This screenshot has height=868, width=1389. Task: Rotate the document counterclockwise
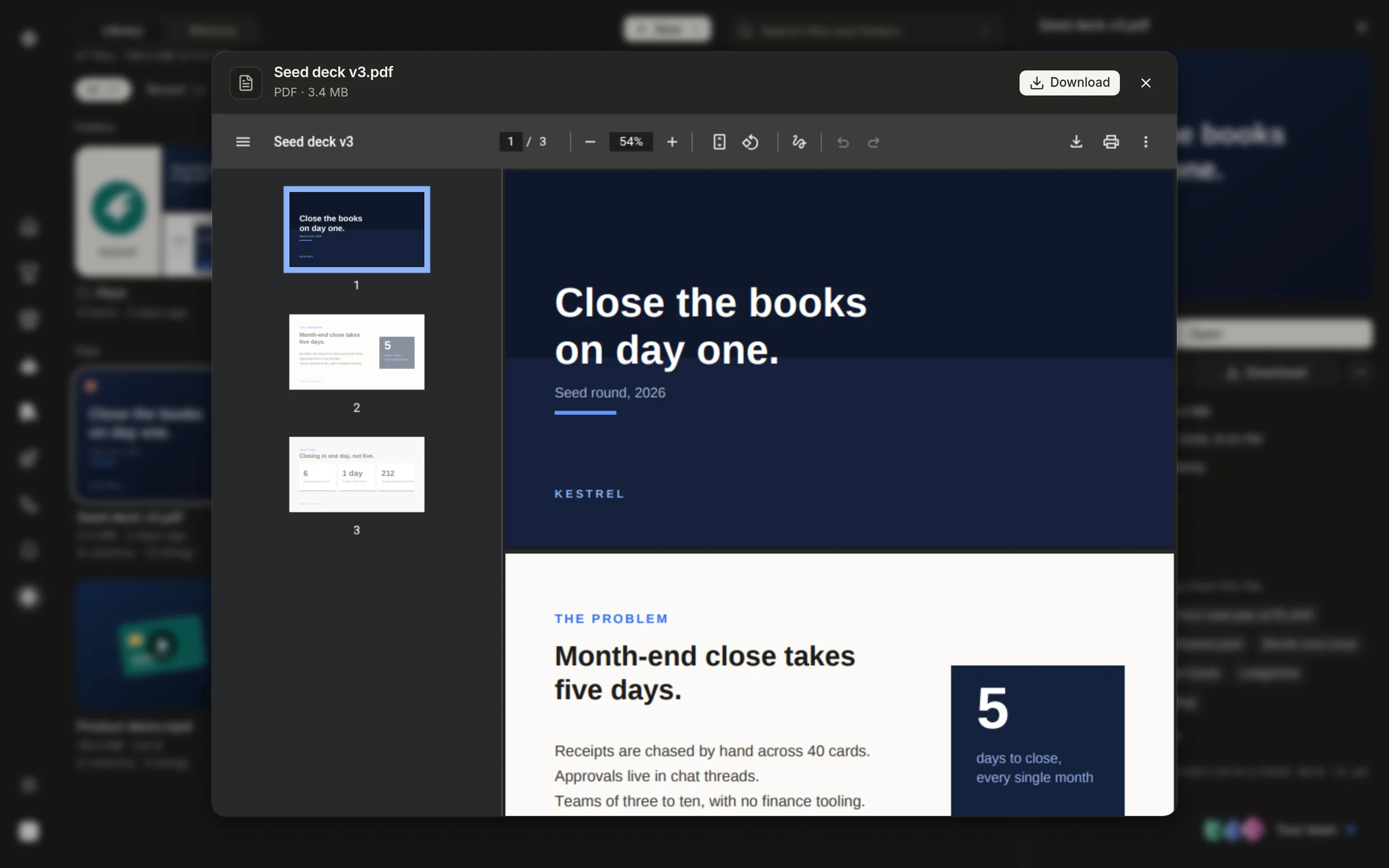[751, 142]
